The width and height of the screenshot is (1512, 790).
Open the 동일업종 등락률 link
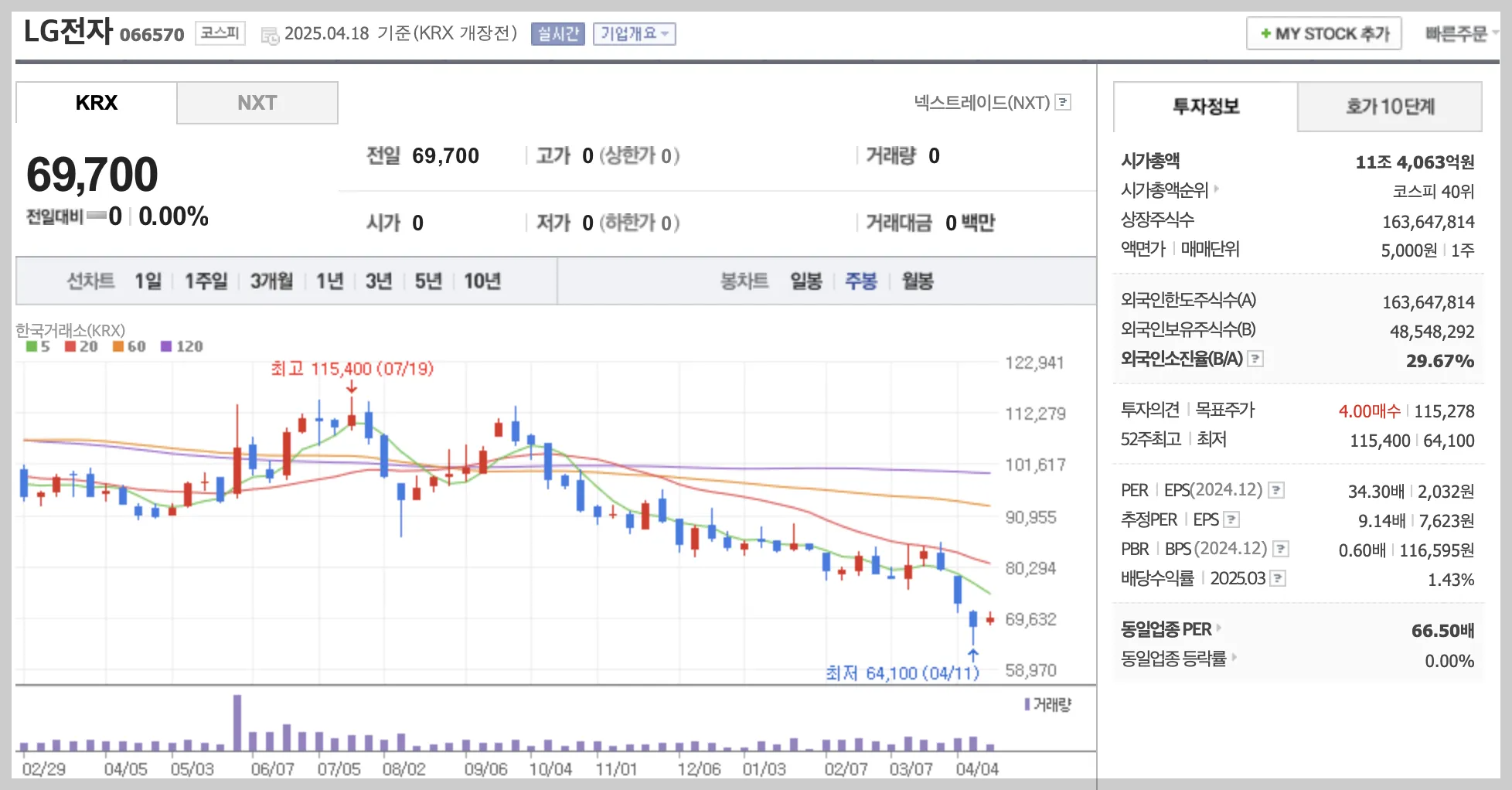click(1173, 658)
